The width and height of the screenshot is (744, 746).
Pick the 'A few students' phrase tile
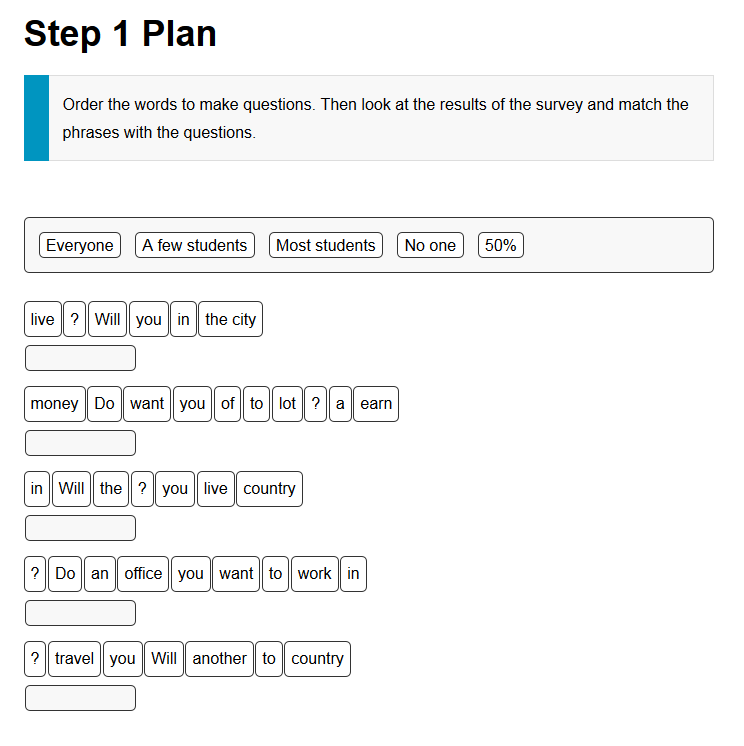[x=195, y=245]
